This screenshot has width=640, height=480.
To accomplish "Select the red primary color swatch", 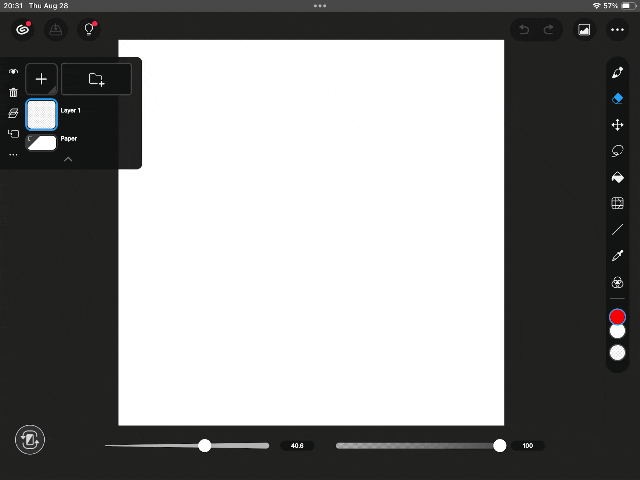I will click(x=617, y=317).
